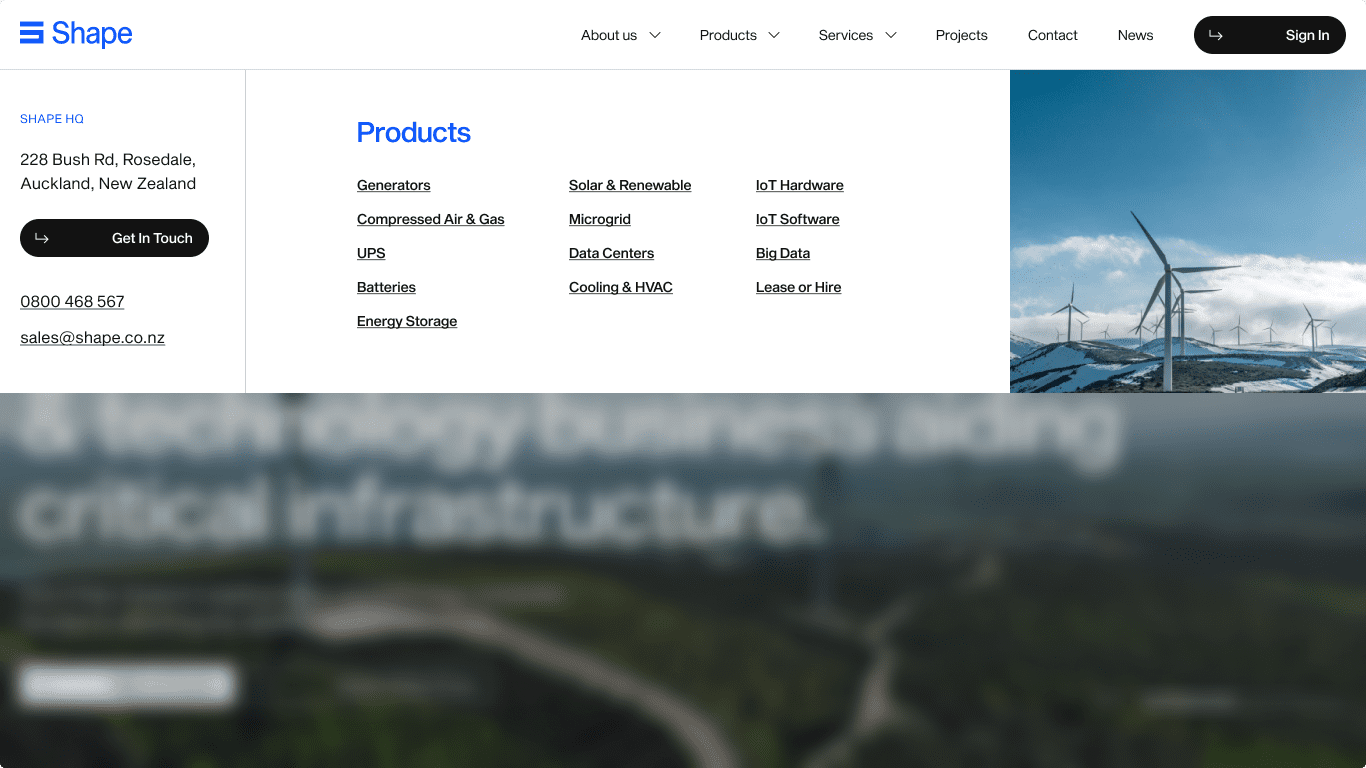
Task: Click the wind turbine image
Action: (1188, 231)
